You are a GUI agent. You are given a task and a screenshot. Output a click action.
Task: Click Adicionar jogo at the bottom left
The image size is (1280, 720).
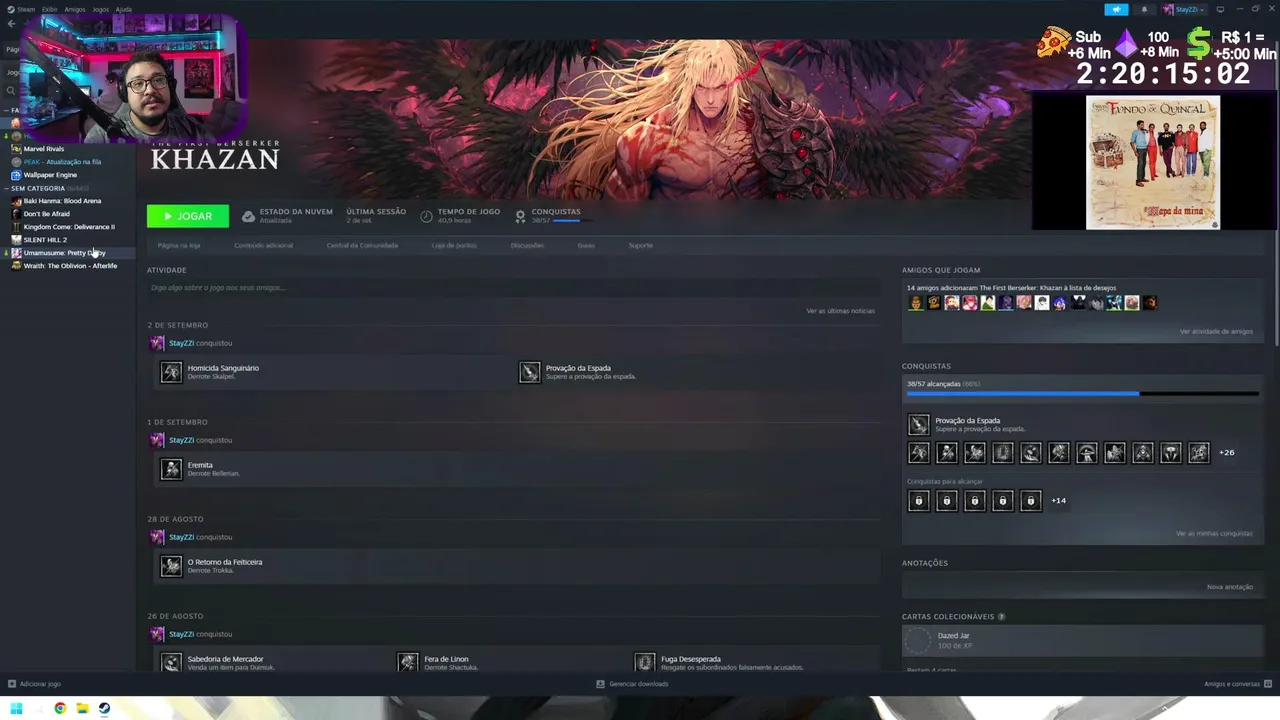[x=34, y=684]
